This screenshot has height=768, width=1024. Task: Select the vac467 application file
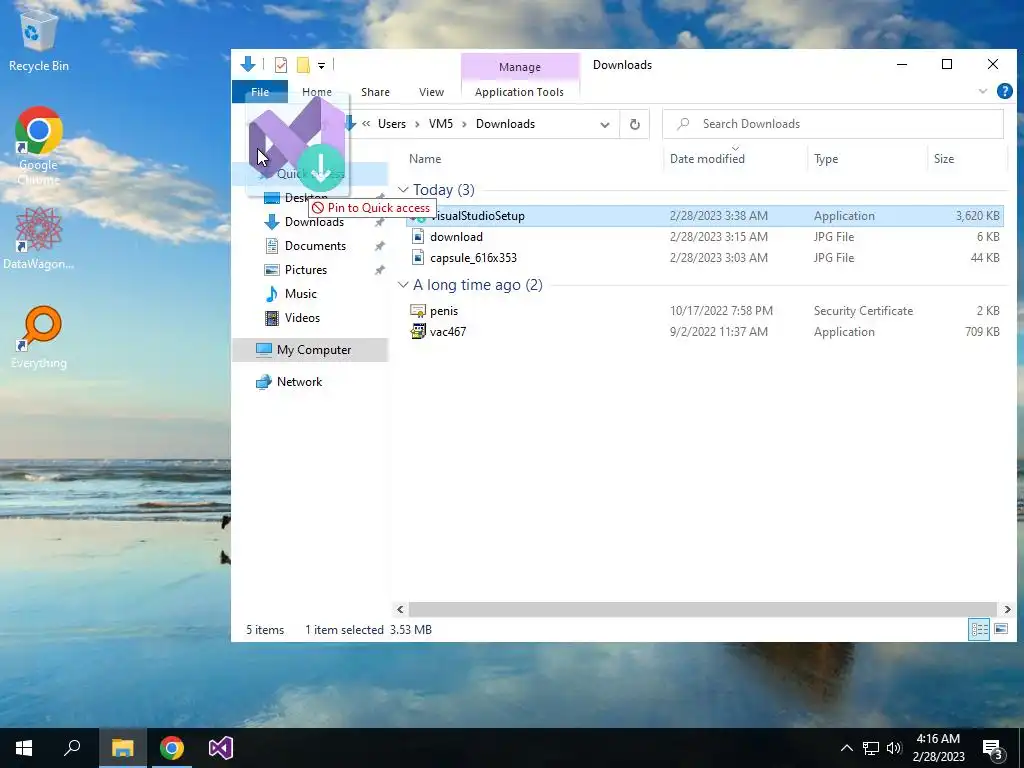705,332
